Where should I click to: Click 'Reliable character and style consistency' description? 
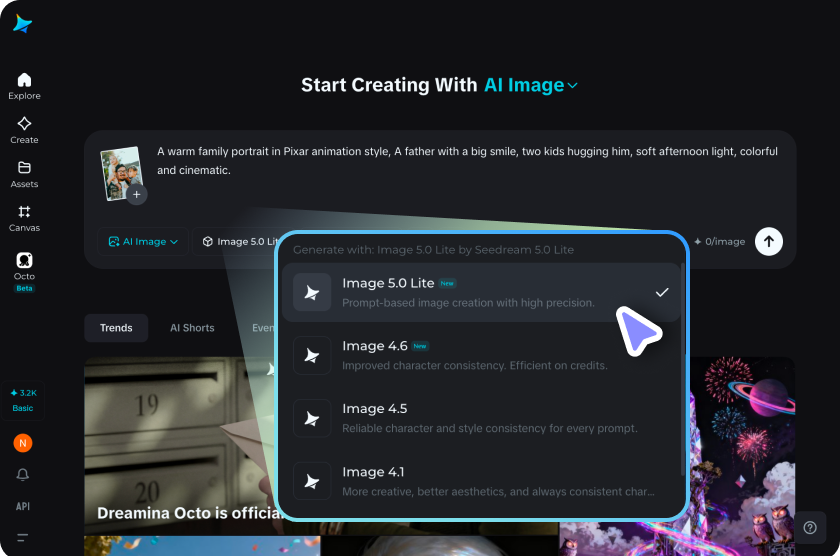click(490, 429)
